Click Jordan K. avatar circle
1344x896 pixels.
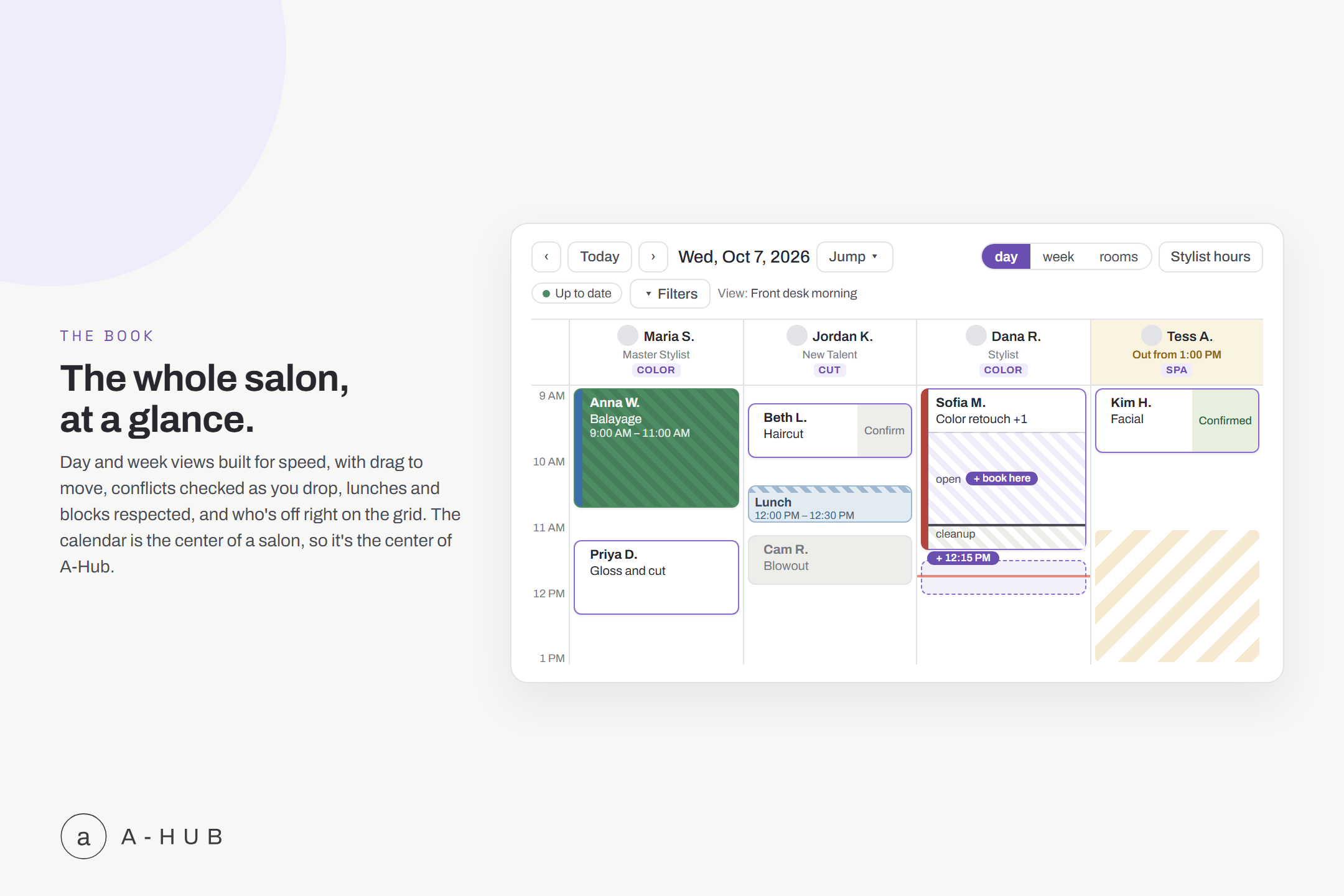click(x=797, y=335)
